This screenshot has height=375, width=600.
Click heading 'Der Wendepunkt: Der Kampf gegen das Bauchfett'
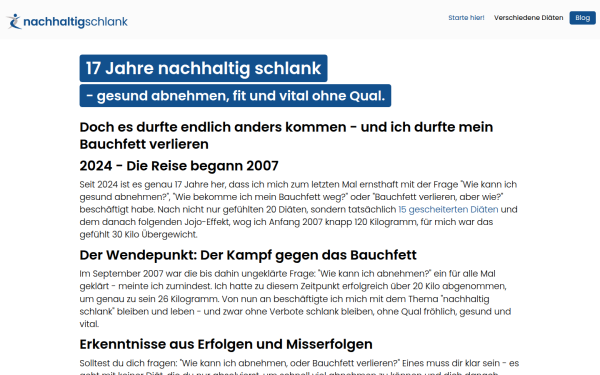(248, 255)
